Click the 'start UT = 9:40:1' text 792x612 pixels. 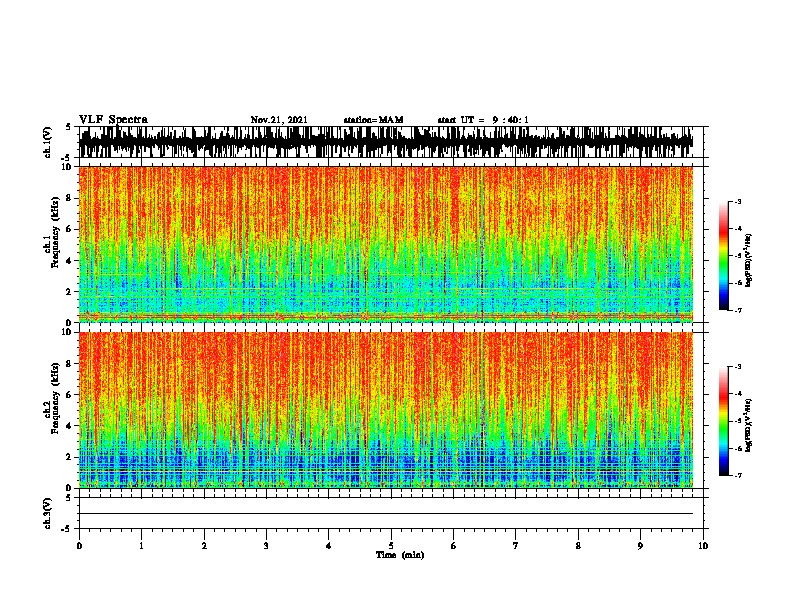point(483,120)
